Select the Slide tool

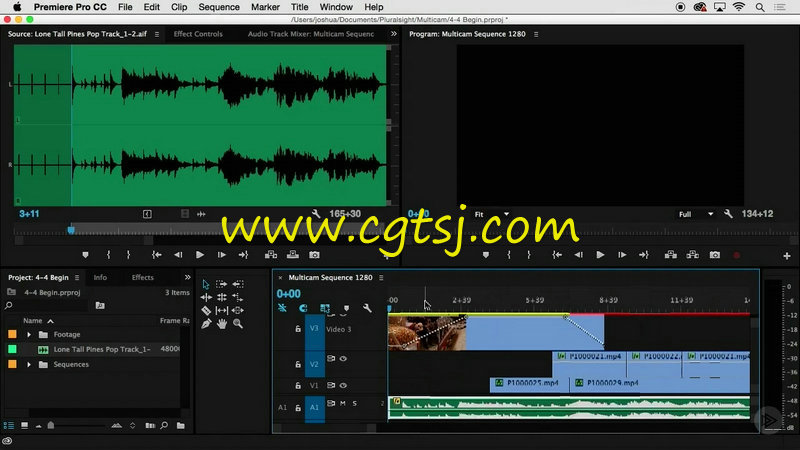click(x=238, y=310)
